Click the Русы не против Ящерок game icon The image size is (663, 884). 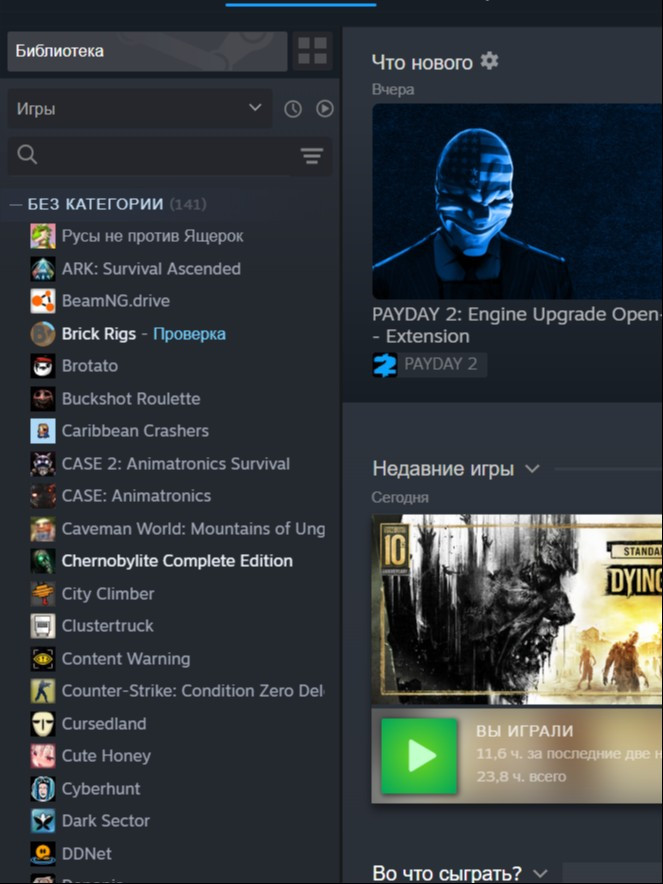coord(43,236)
